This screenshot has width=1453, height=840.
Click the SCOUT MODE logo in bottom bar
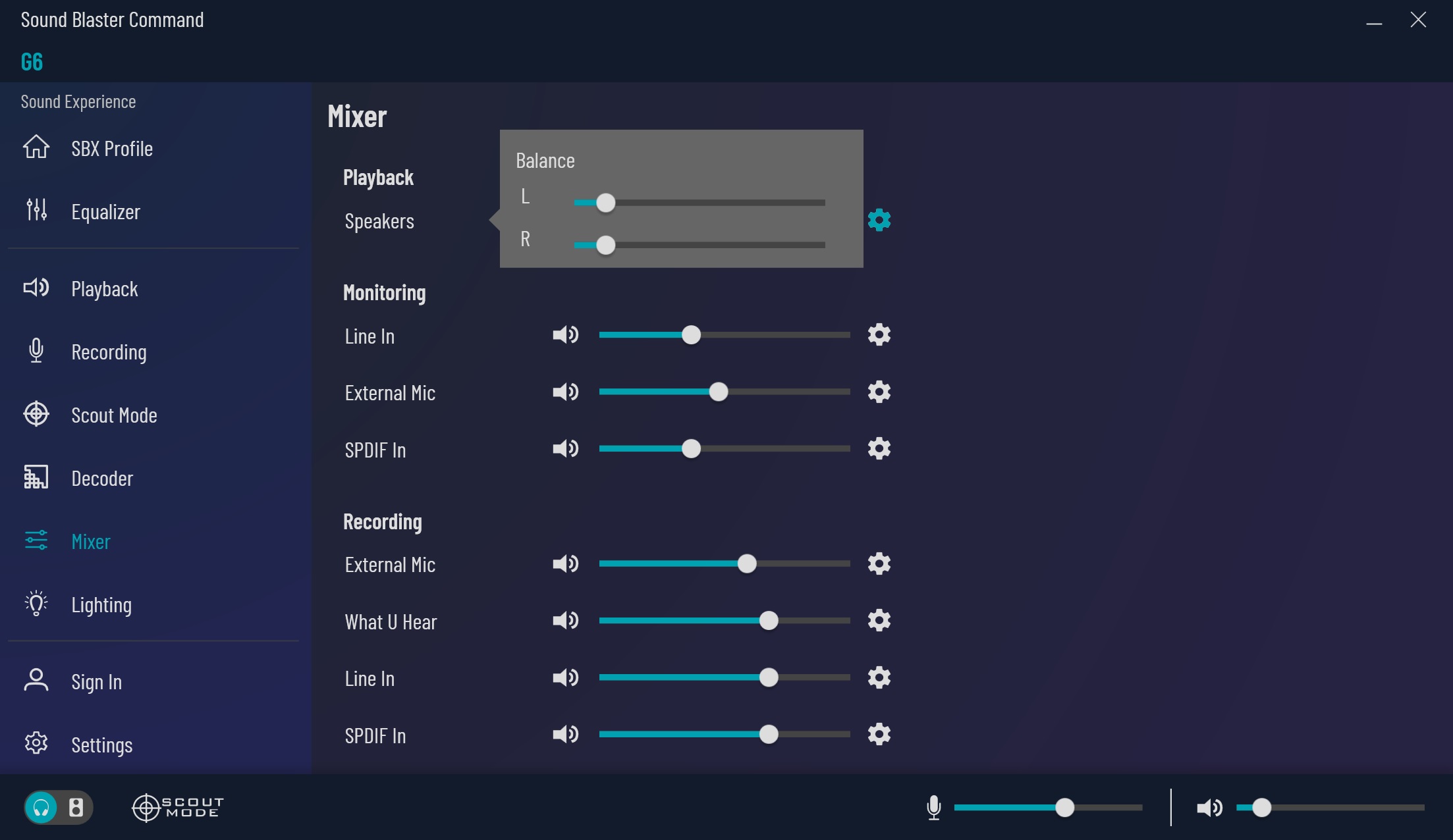coord(178,807)
